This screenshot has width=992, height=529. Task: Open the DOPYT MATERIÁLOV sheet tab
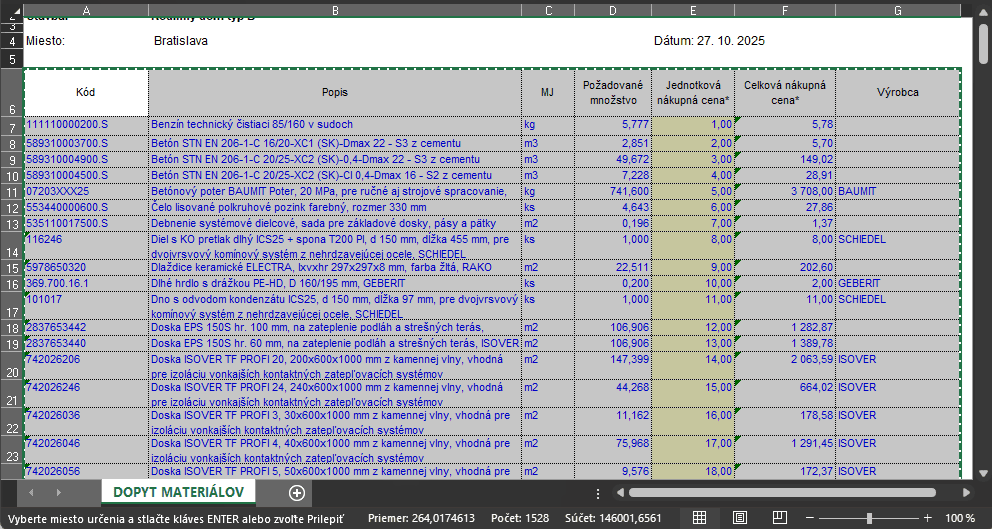click(x=178, y=492)
